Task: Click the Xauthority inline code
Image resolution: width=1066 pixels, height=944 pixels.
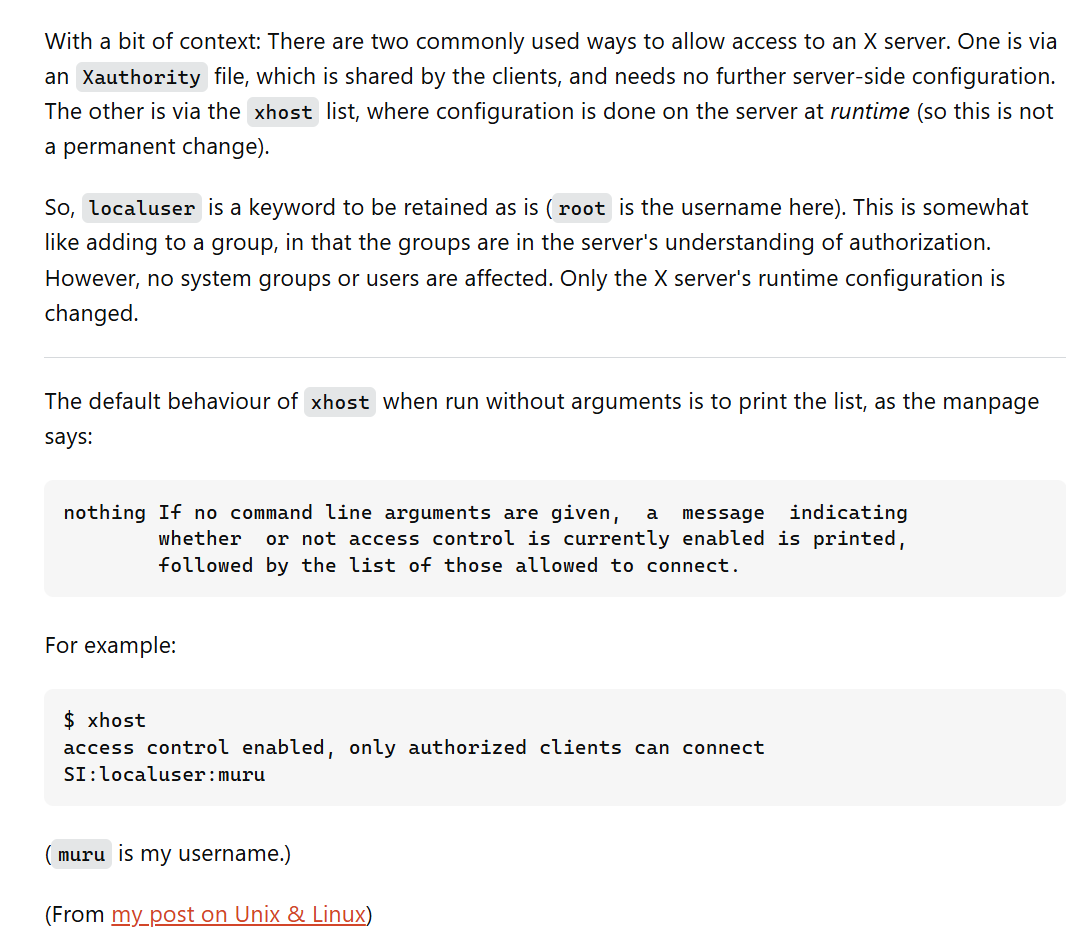Action: 141,77
